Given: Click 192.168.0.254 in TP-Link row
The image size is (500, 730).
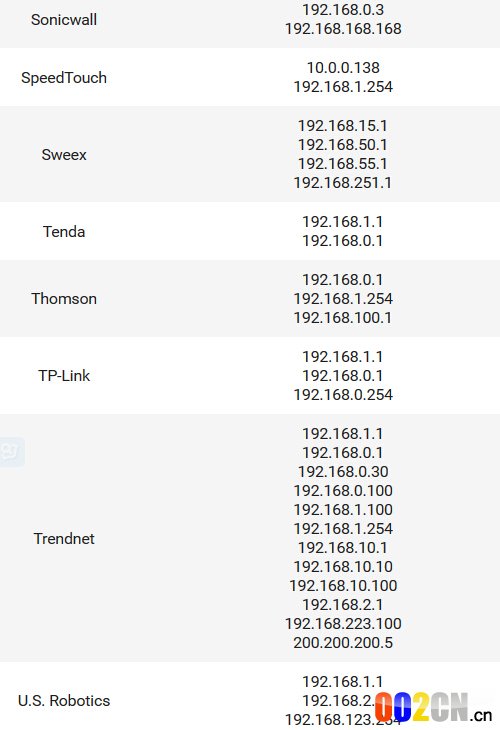Looking at the screenshot, I should (x=343, y=394).
